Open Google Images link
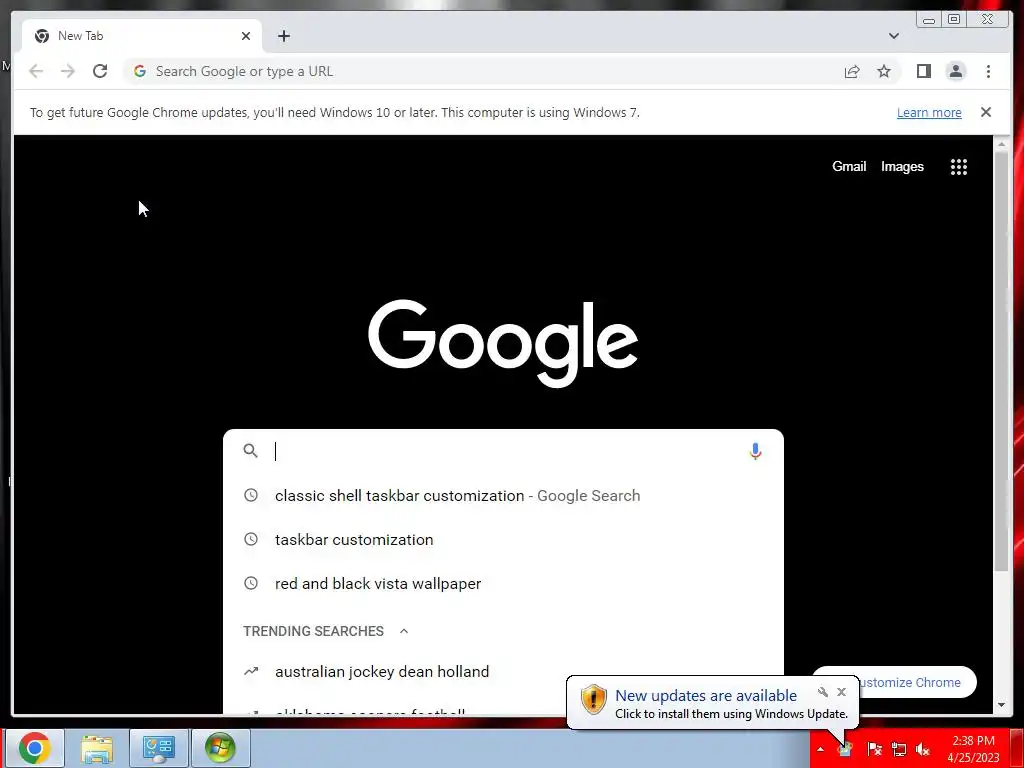This screenshot has height=768, width=1024. (902, 167)
